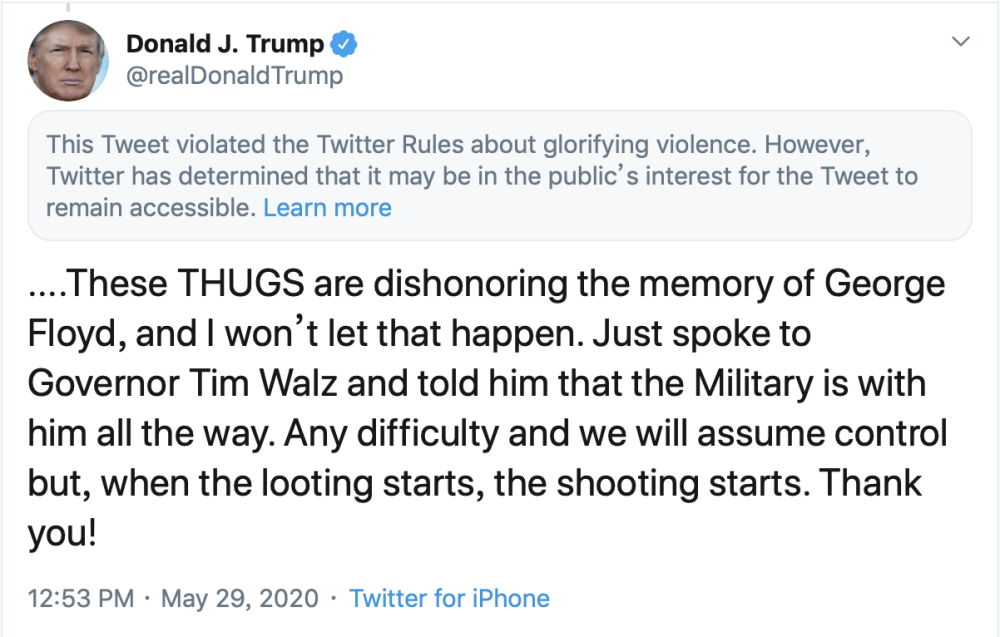1000x637 pixels.
Task: Click the 12:53 PM timestamp
Action: [x=81, y=598]
